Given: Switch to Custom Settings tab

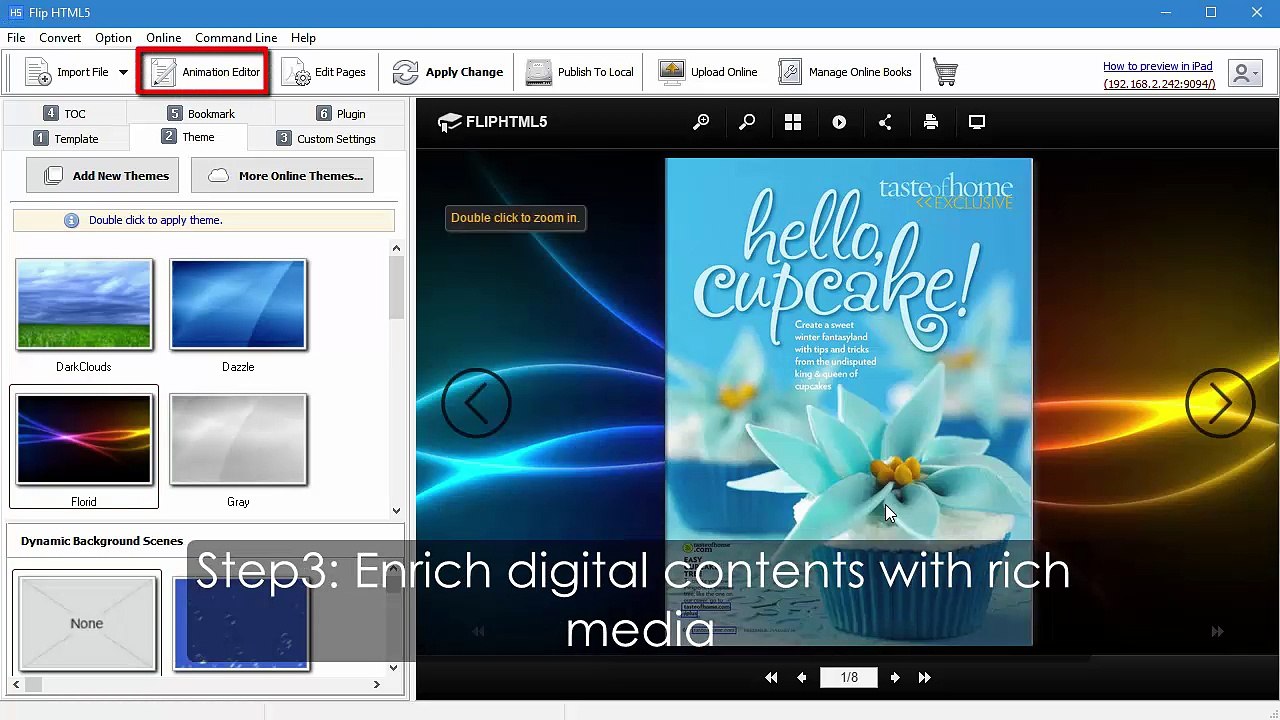Looking at the screenshot, I should [x=326, y=138].
